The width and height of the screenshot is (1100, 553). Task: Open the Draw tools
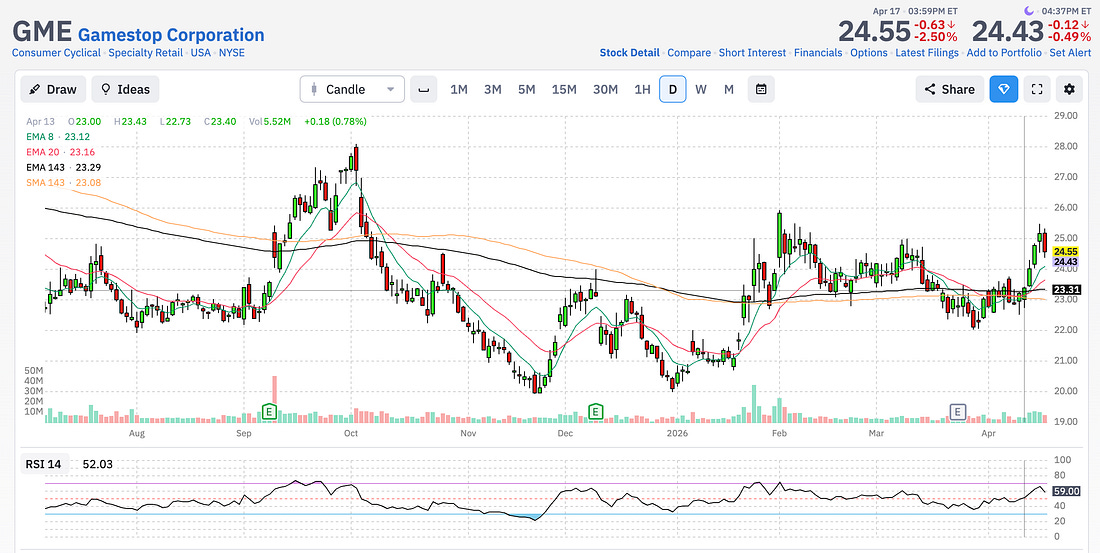pos(53,89)
